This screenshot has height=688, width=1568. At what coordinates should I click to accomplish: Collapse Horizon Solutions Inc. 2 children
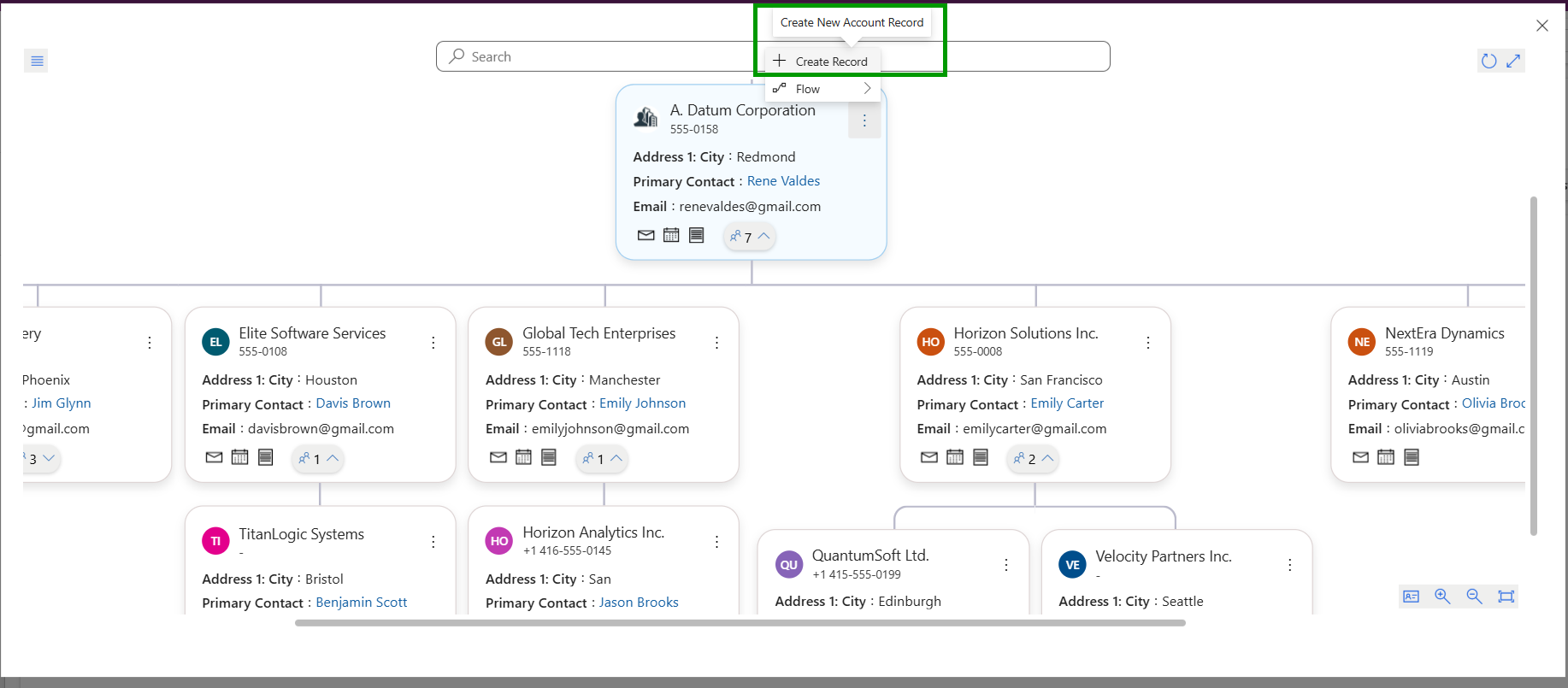[1033, 459]
